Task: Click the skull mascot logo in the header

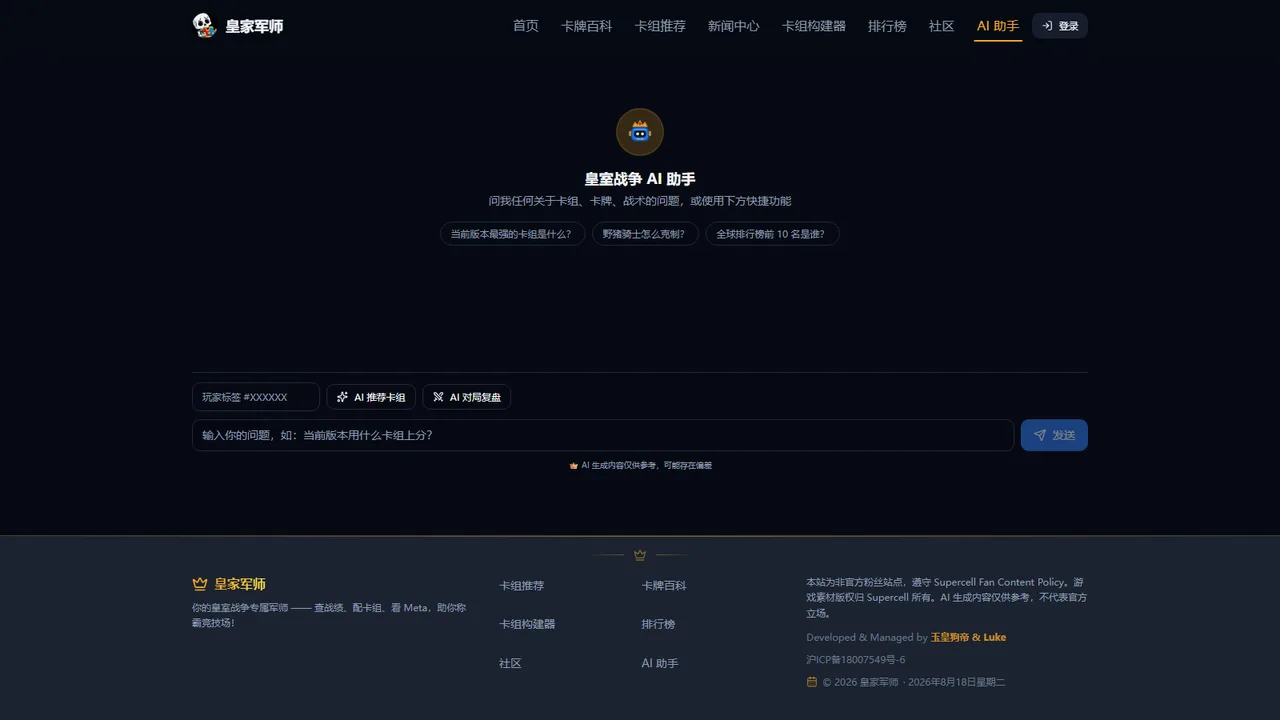Action: coord(205,26)
